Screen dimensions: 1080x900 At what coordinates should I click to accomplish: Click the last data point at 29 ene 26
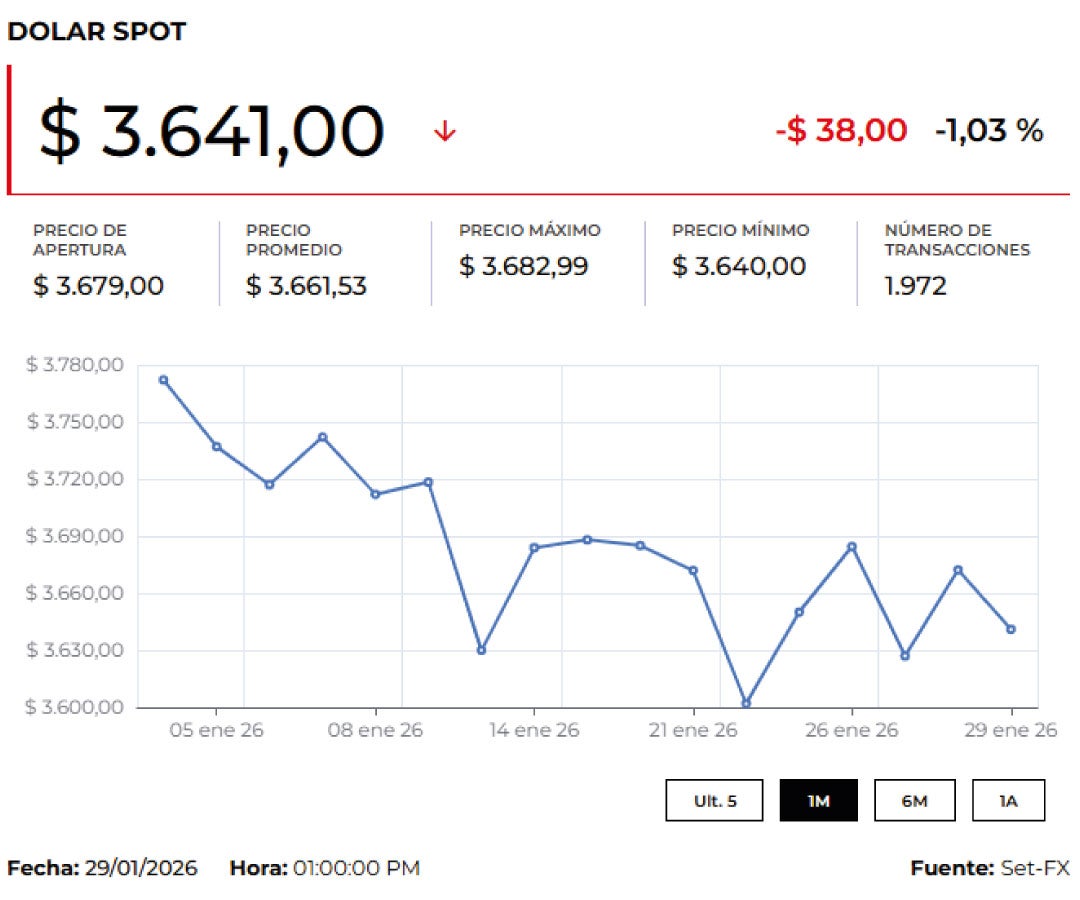(x=1011, y=629)
